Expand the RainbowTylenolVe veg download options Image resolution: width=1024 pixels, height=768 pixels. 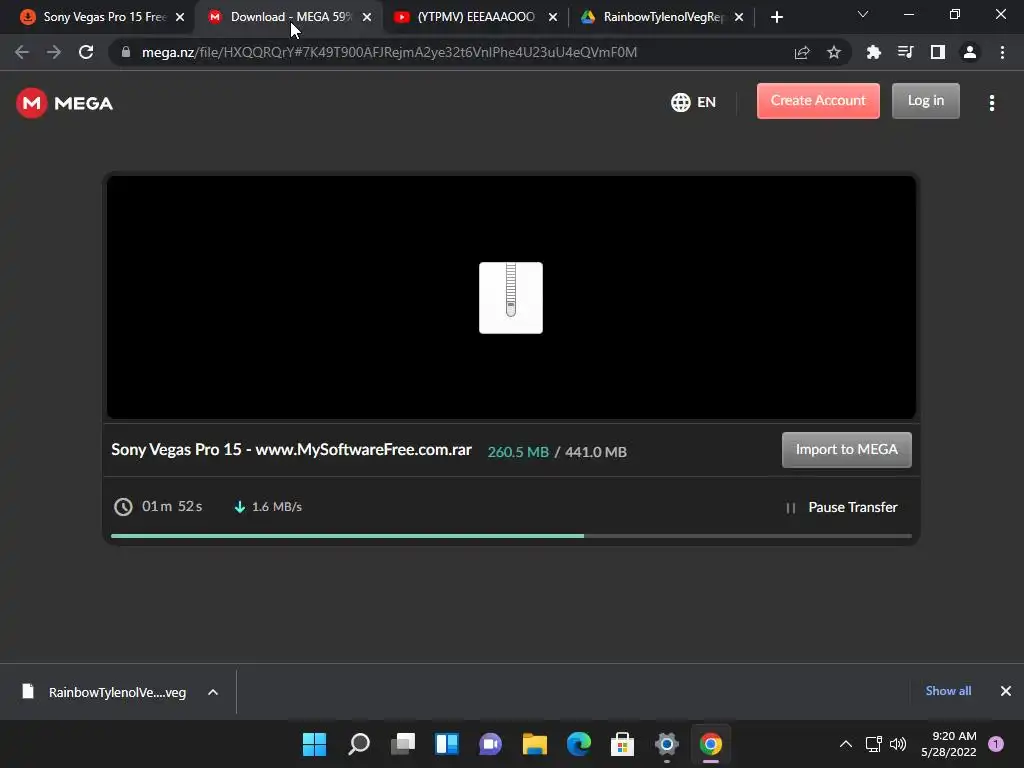click(x=213, y=692)
